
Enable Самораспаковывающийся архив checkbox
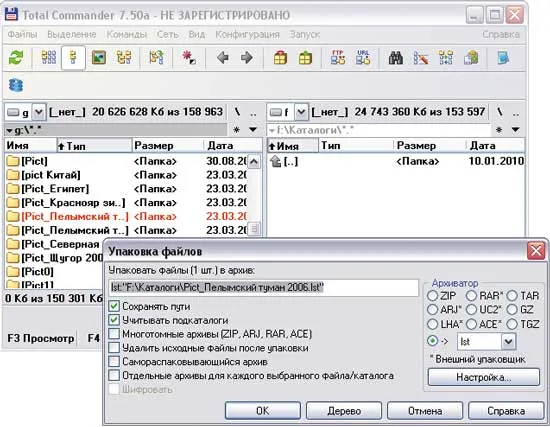(x=114, y=361)
